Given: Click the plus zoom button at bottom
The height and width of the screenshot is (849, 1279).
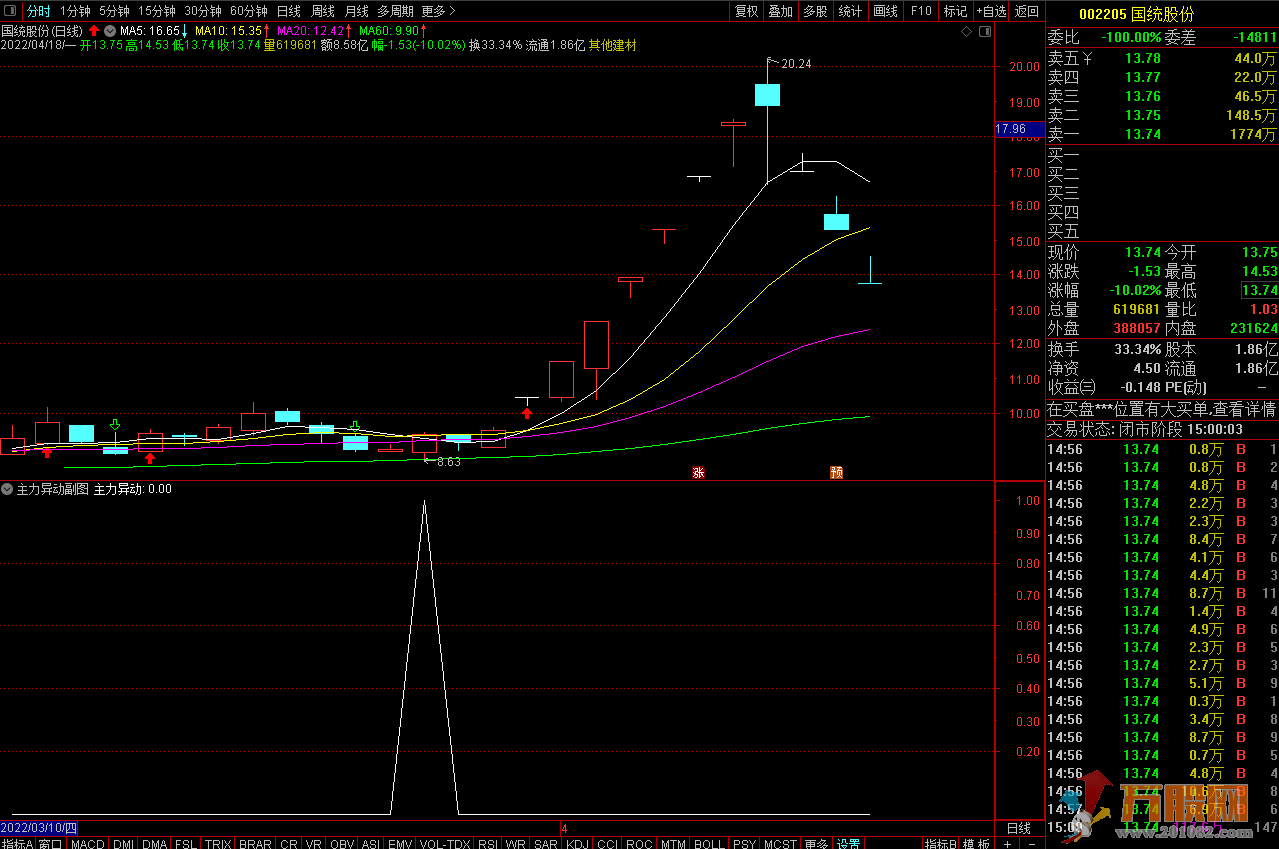Looking at the screenshot, I should point(1007,843).
